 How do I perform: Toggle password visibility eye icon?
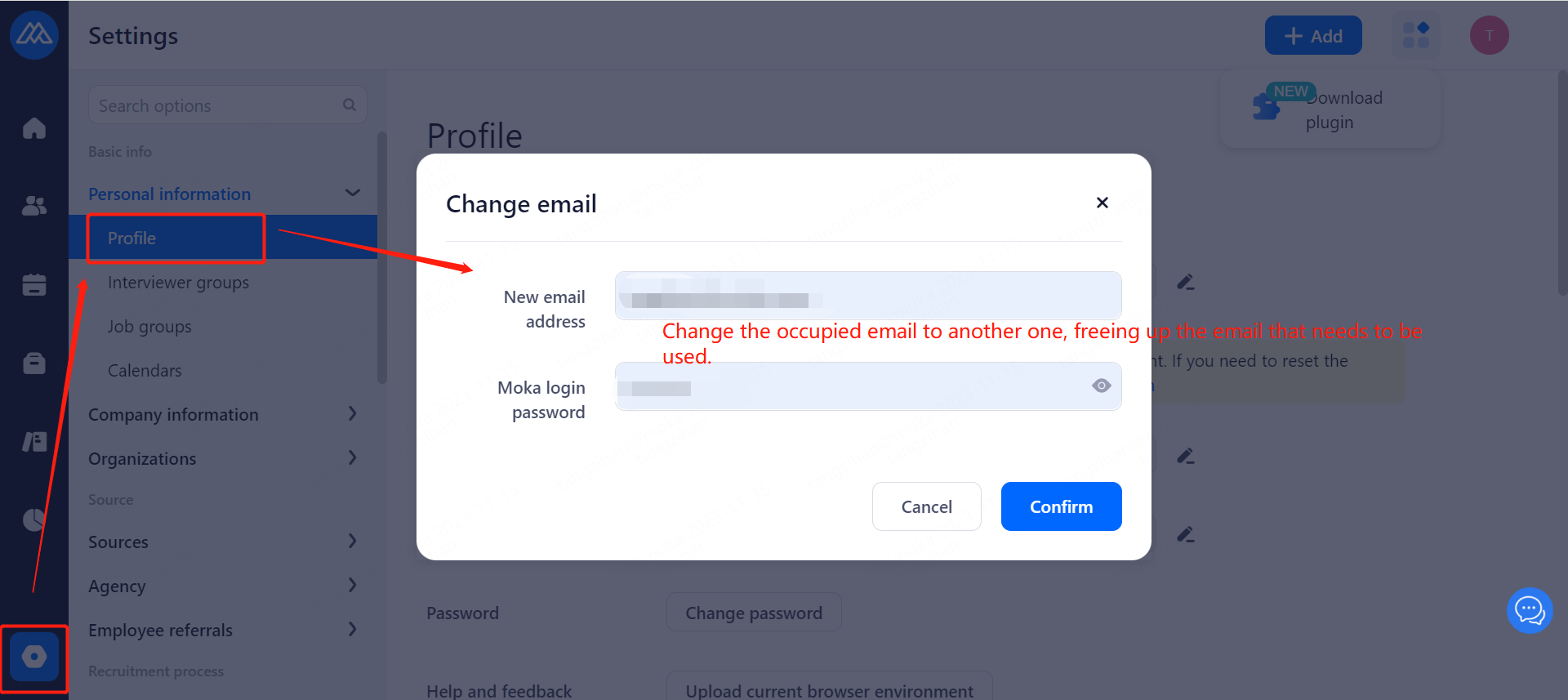coord(1101,386)
